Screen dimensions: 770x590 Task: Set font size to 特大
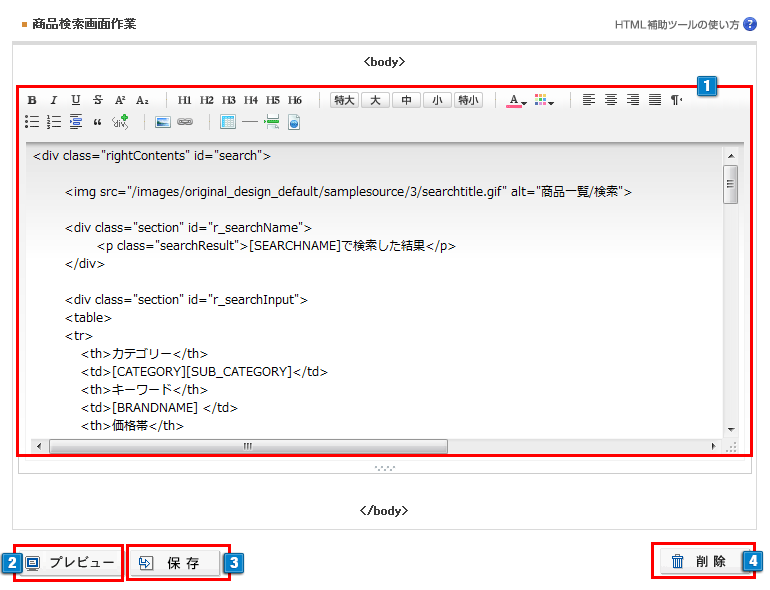point(344,100)
